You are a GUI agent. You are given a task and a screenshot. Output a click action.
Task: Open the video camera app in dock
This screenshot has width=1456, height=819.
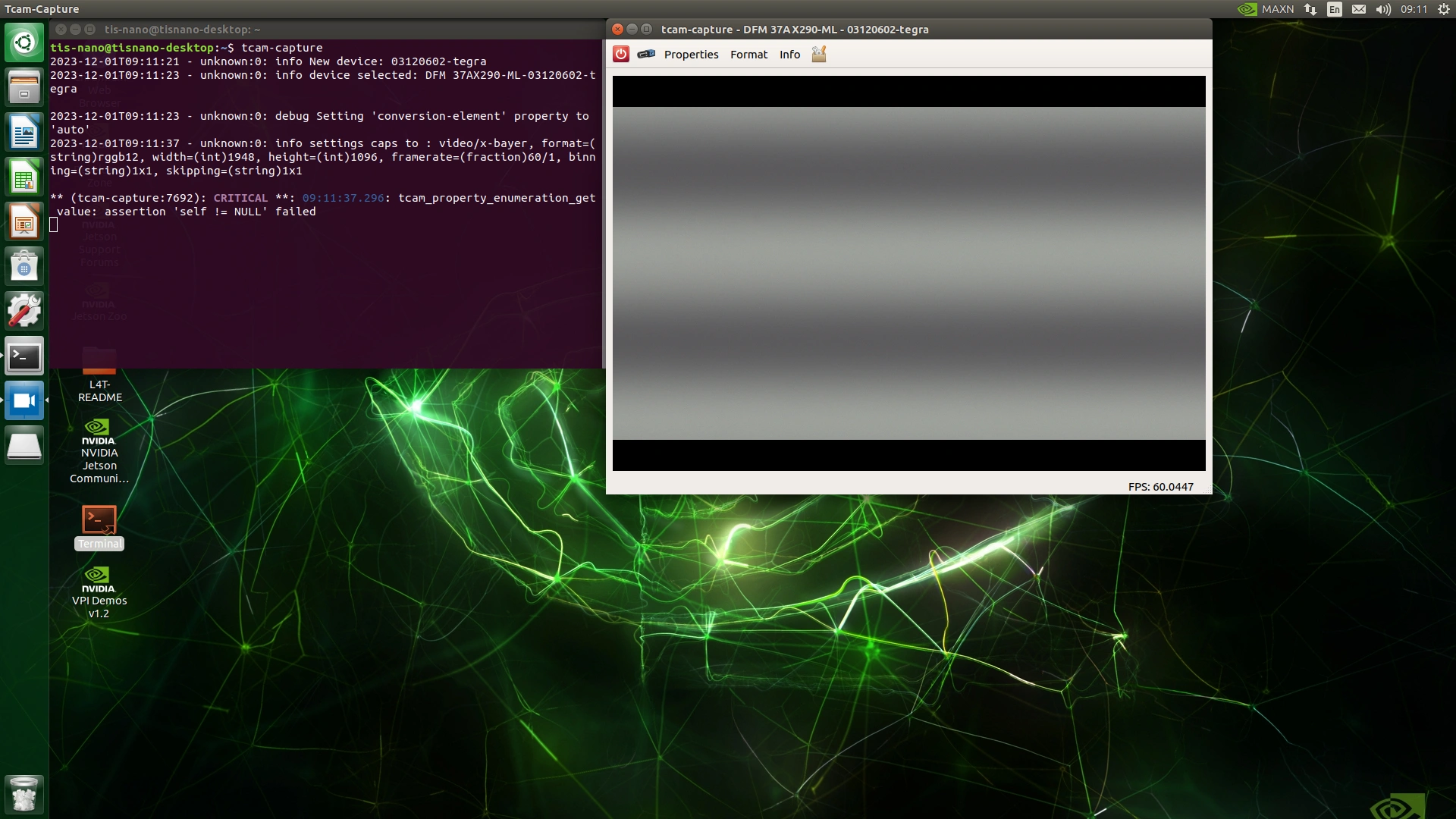(x=24, y=400)
